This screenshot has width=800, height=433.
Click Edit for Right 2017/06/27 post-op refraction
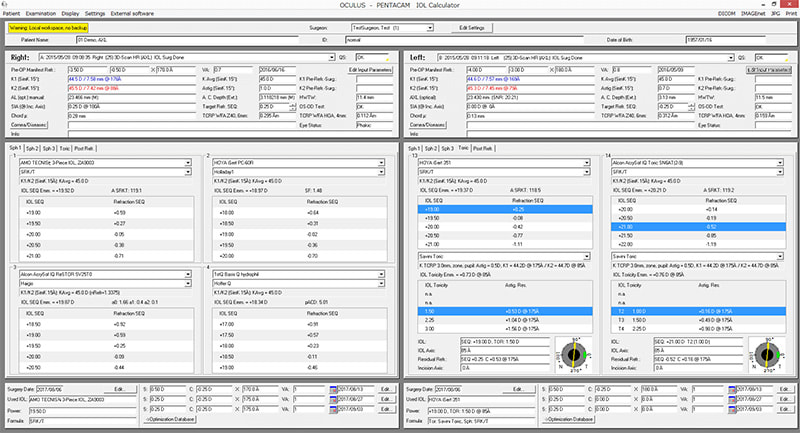point(386,399)
